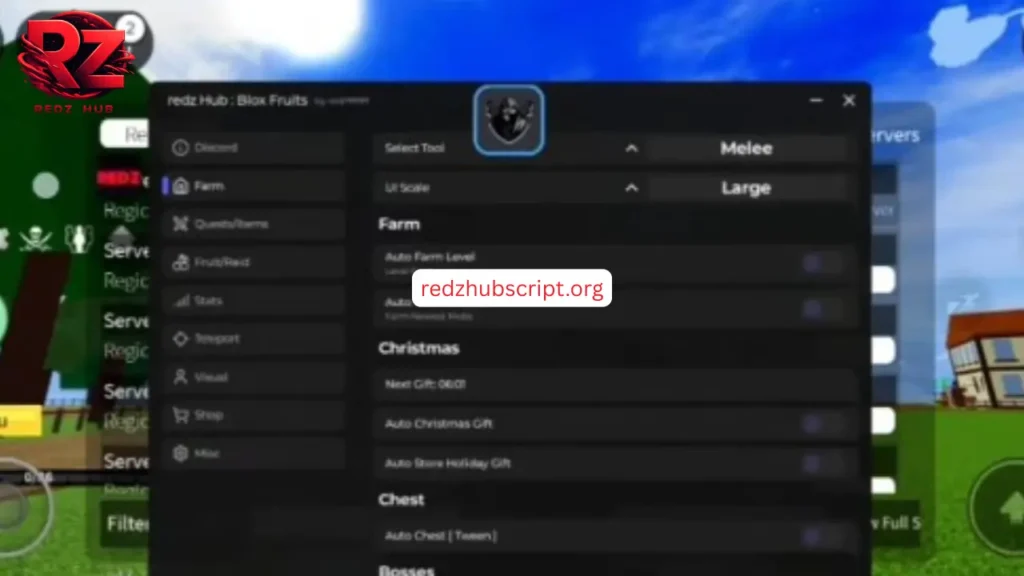
Task: Open the Melee tool dropdown value
Action: (x=746, y=148)
